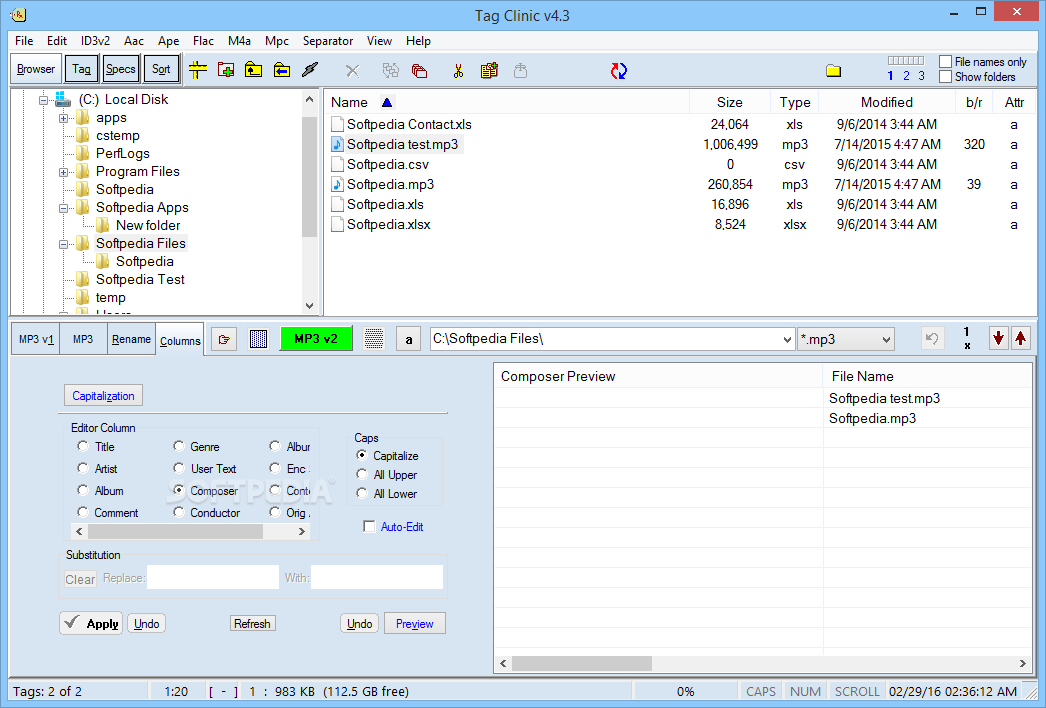
Task: Click the folder-up icon in the toolbar
Action: [x=253, y=70]
